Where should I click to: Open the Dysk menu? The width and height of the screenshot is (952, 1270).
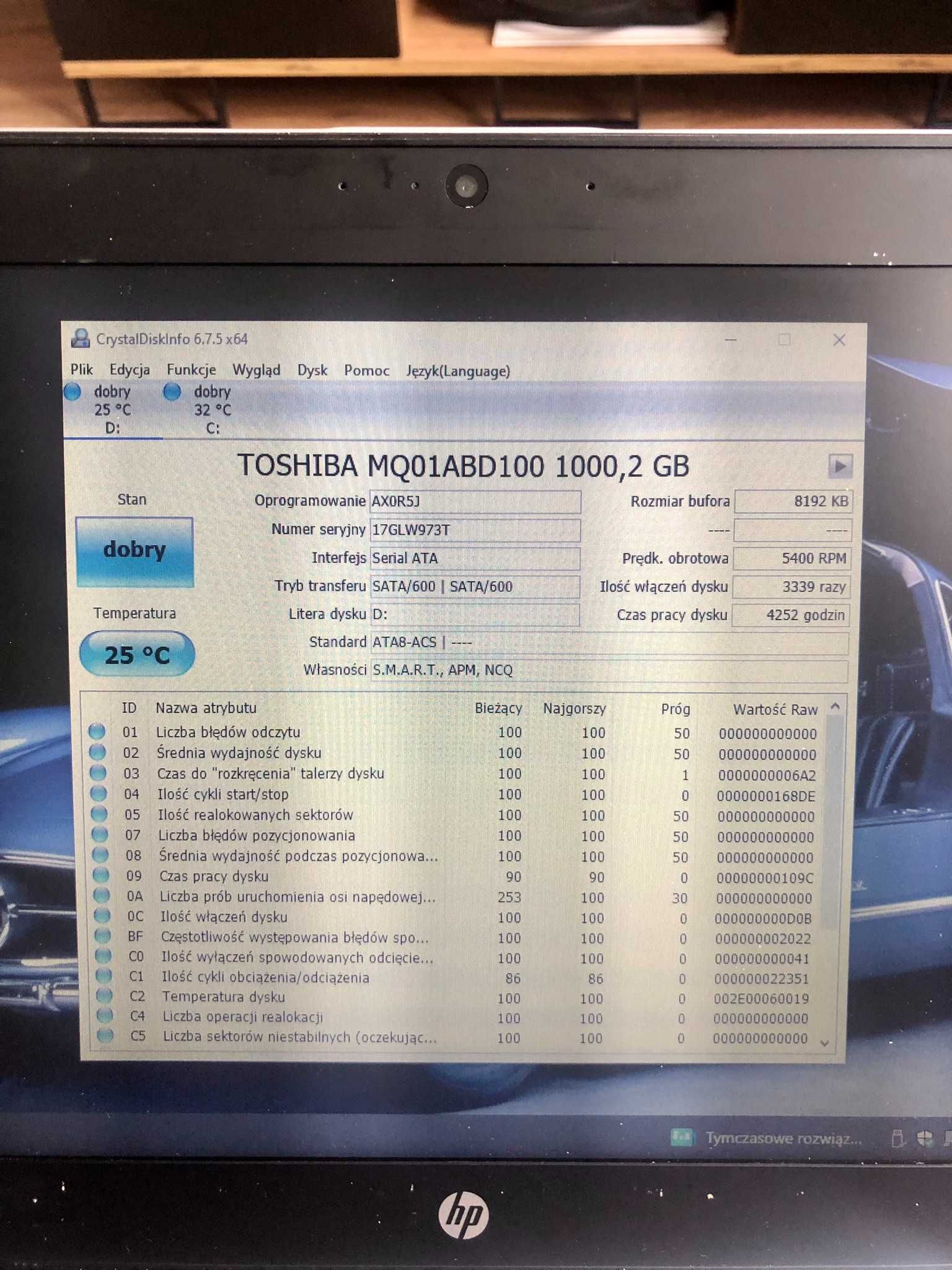click(312, 371)
